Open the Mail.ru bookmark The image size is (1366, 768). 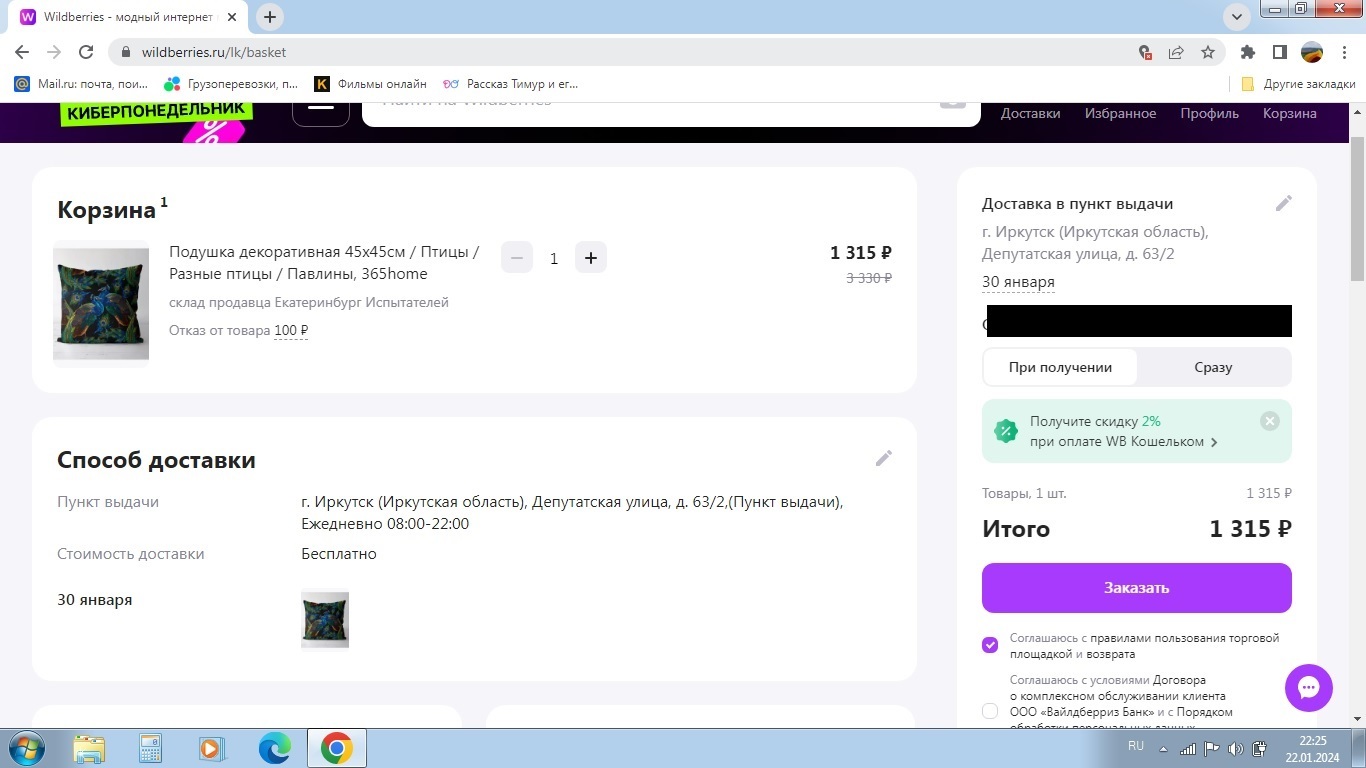[x=81, y=84]
